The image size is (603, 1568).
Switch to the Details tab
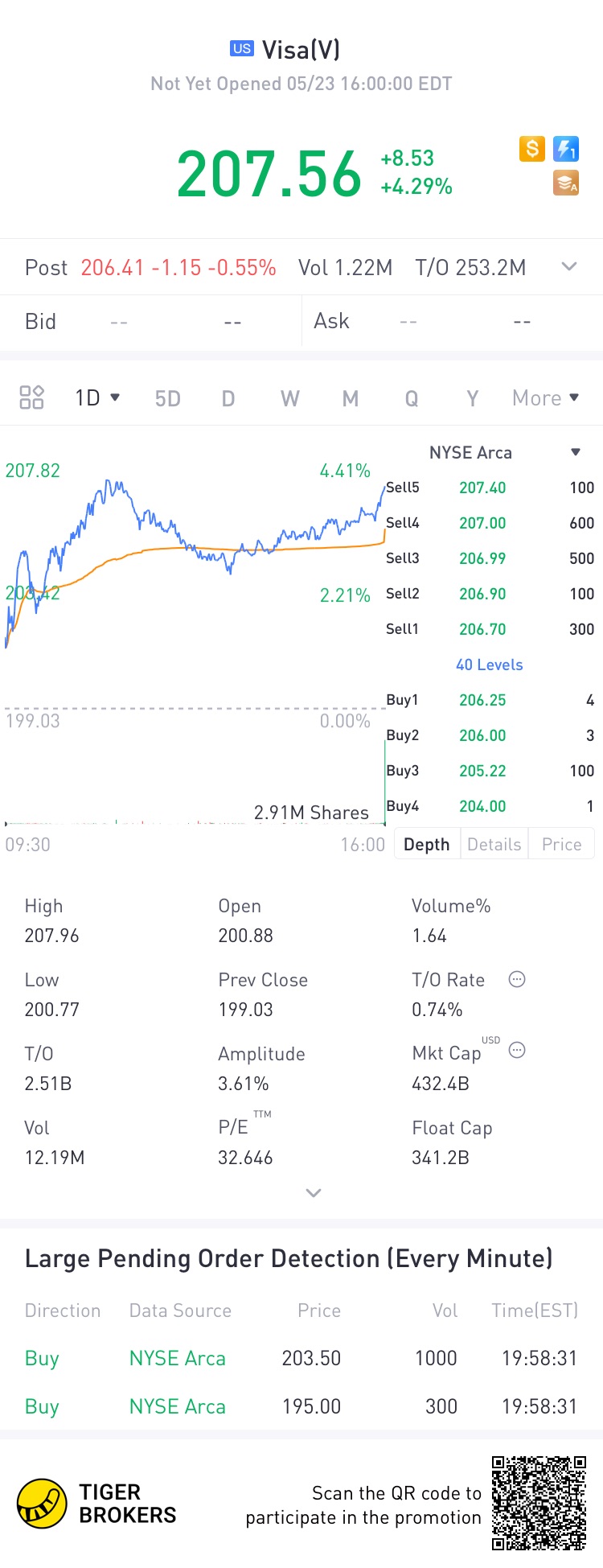[x=494, y=844]
